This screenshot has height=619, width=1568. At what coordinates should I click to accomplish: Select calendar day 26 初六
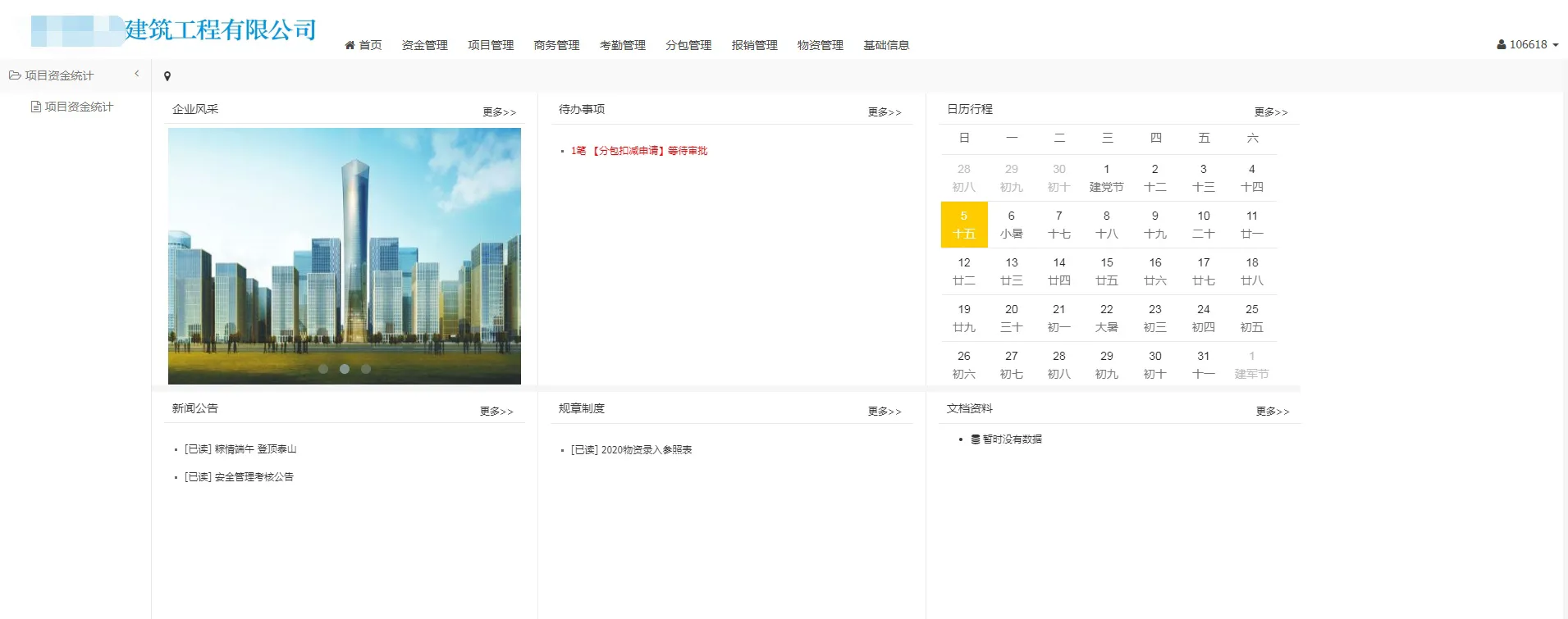[964, 365]
